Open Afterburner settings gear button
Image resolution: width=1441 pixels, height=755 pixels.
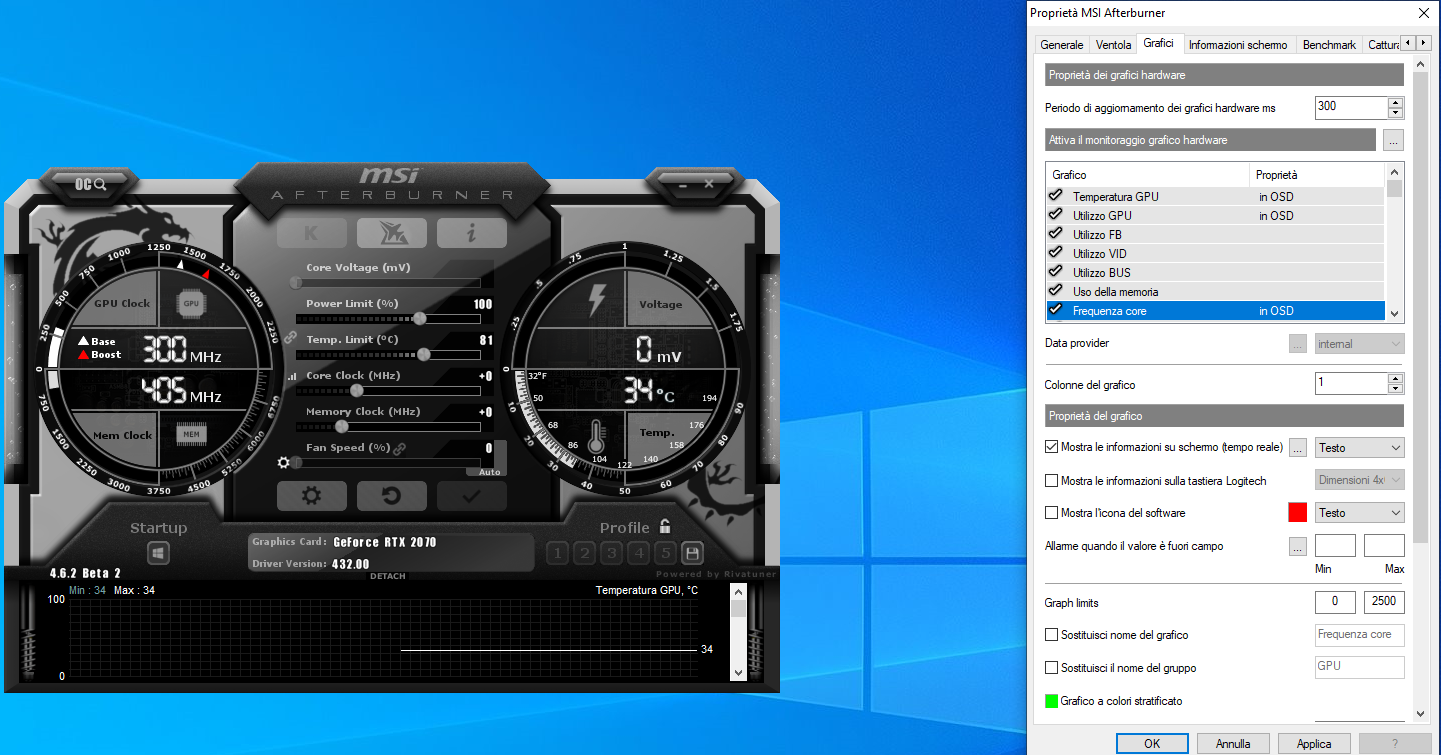(x=311, y=496)
